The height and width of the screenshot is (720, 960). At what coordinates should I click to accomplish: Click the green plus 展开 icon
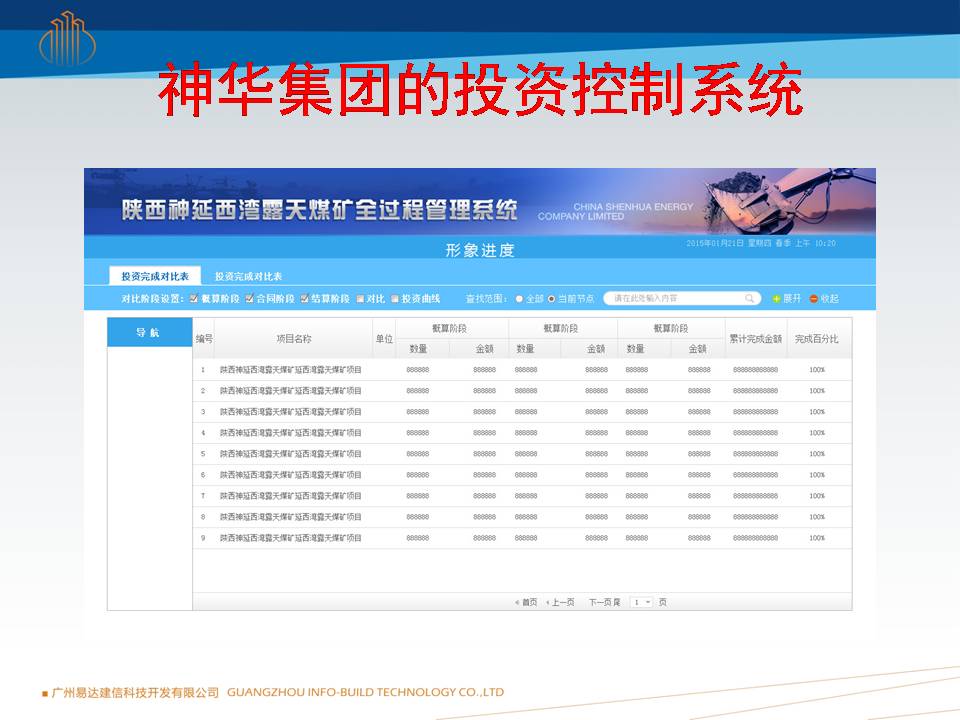[x=776, y=299]
